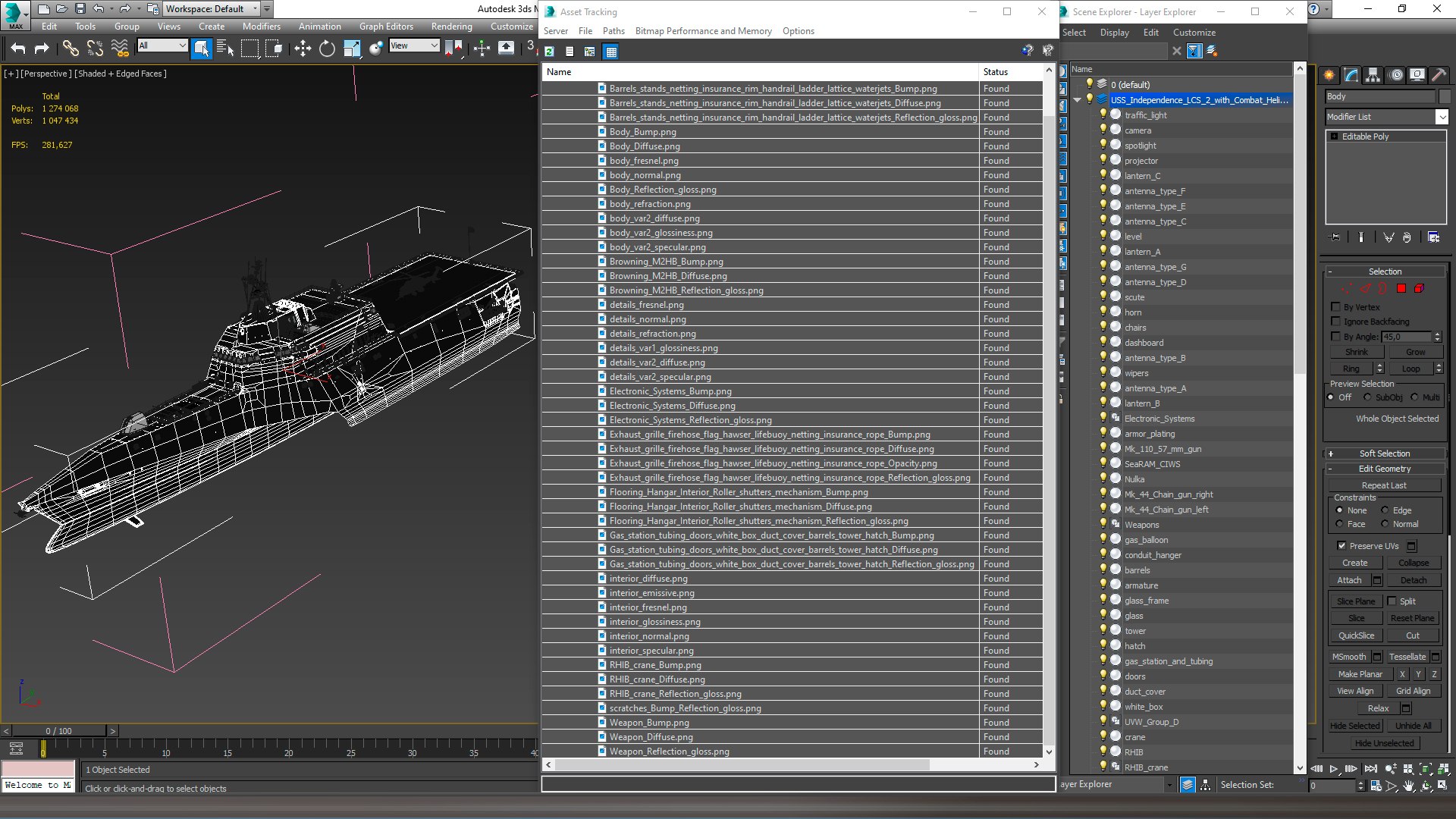Click Refresh icon in Asset Tracking toolbar
This screenshot has width=1456, height=819.
550,52
